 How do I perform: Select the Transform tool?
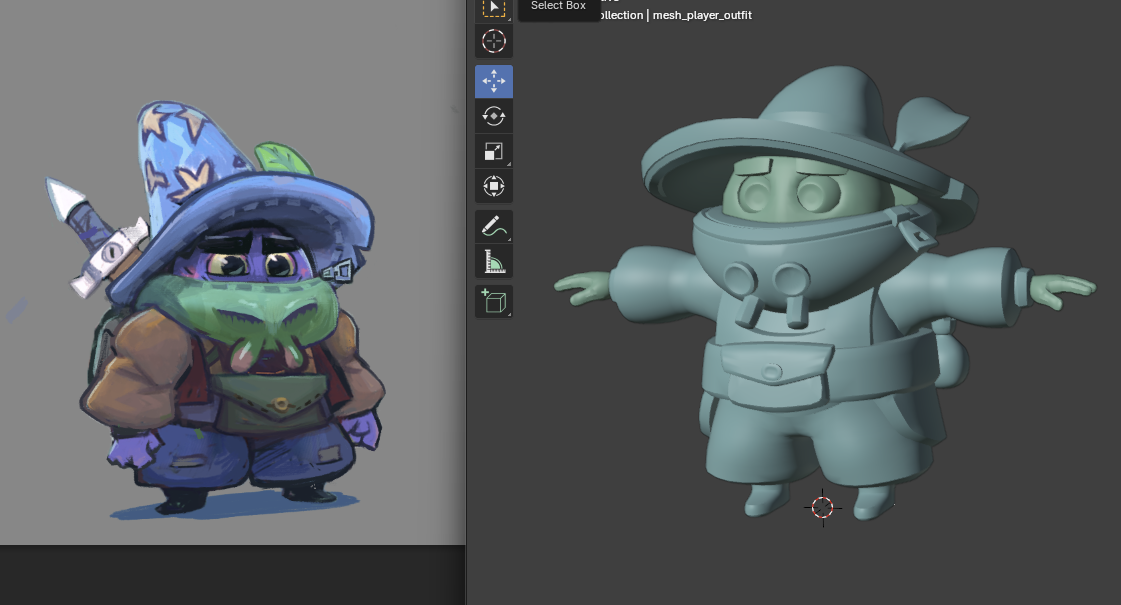click(x=493, y=186)
